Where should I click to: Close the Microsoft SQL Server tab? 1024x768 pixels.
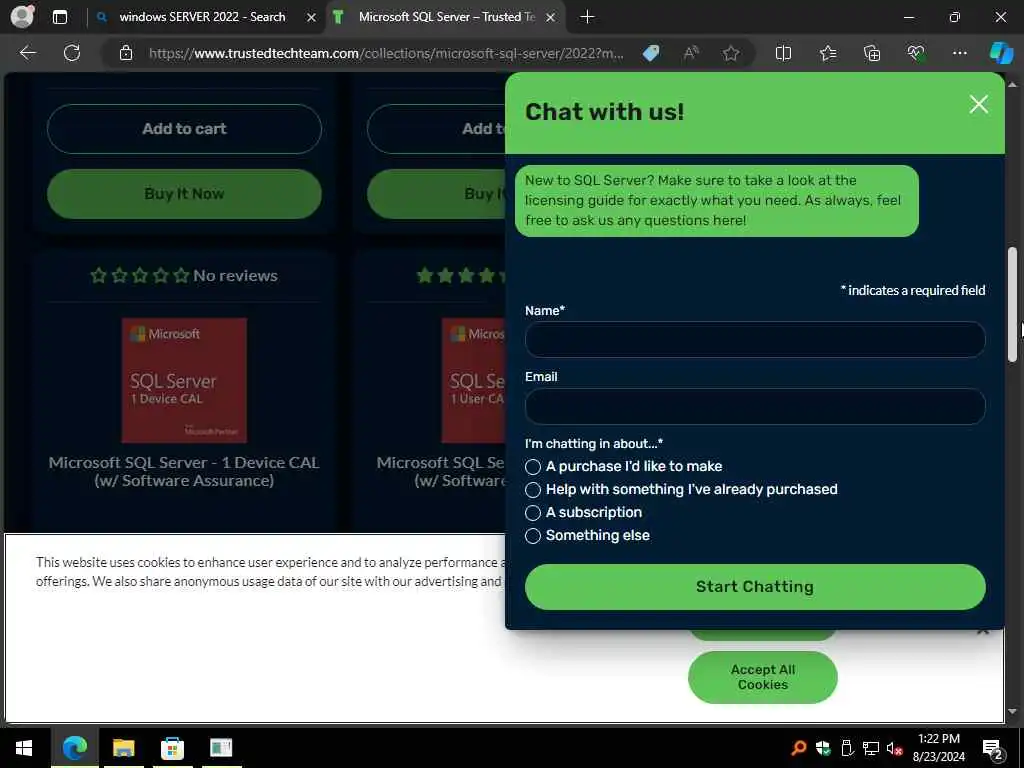[x=551, y=18]
